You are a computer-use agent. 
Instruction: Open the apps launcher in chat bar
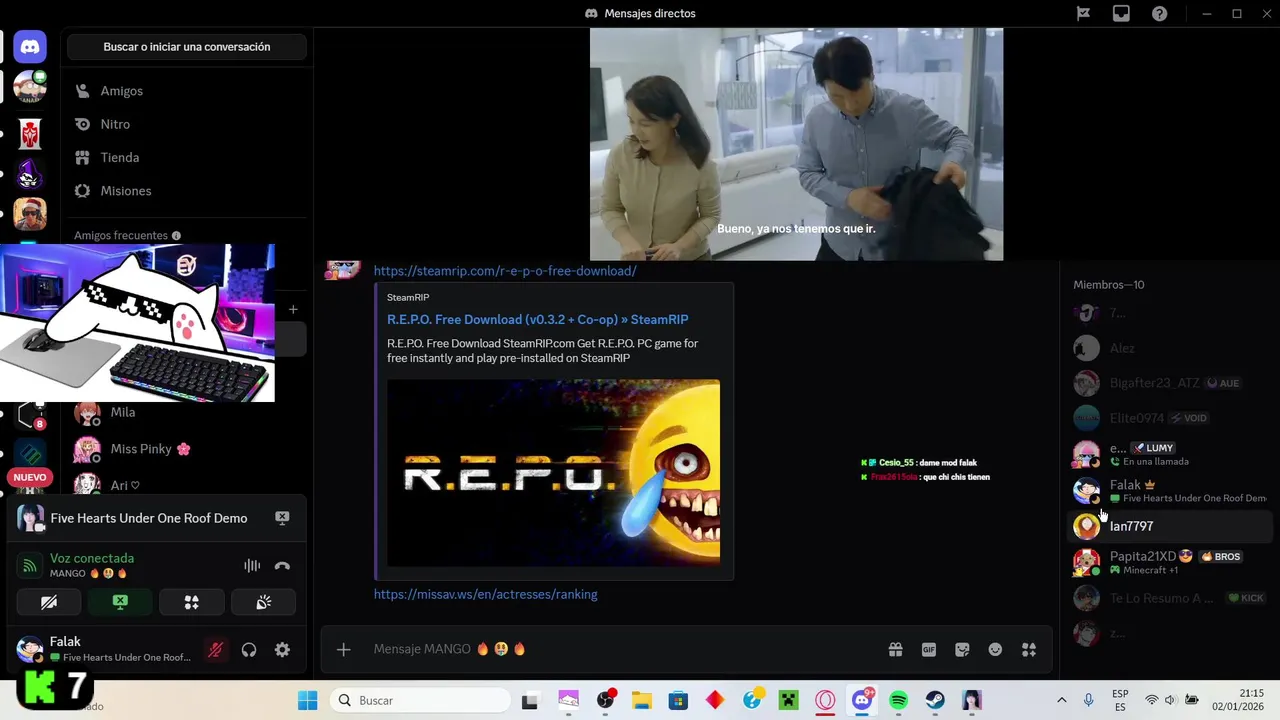pyautogui.click(x=1029, y=650)
